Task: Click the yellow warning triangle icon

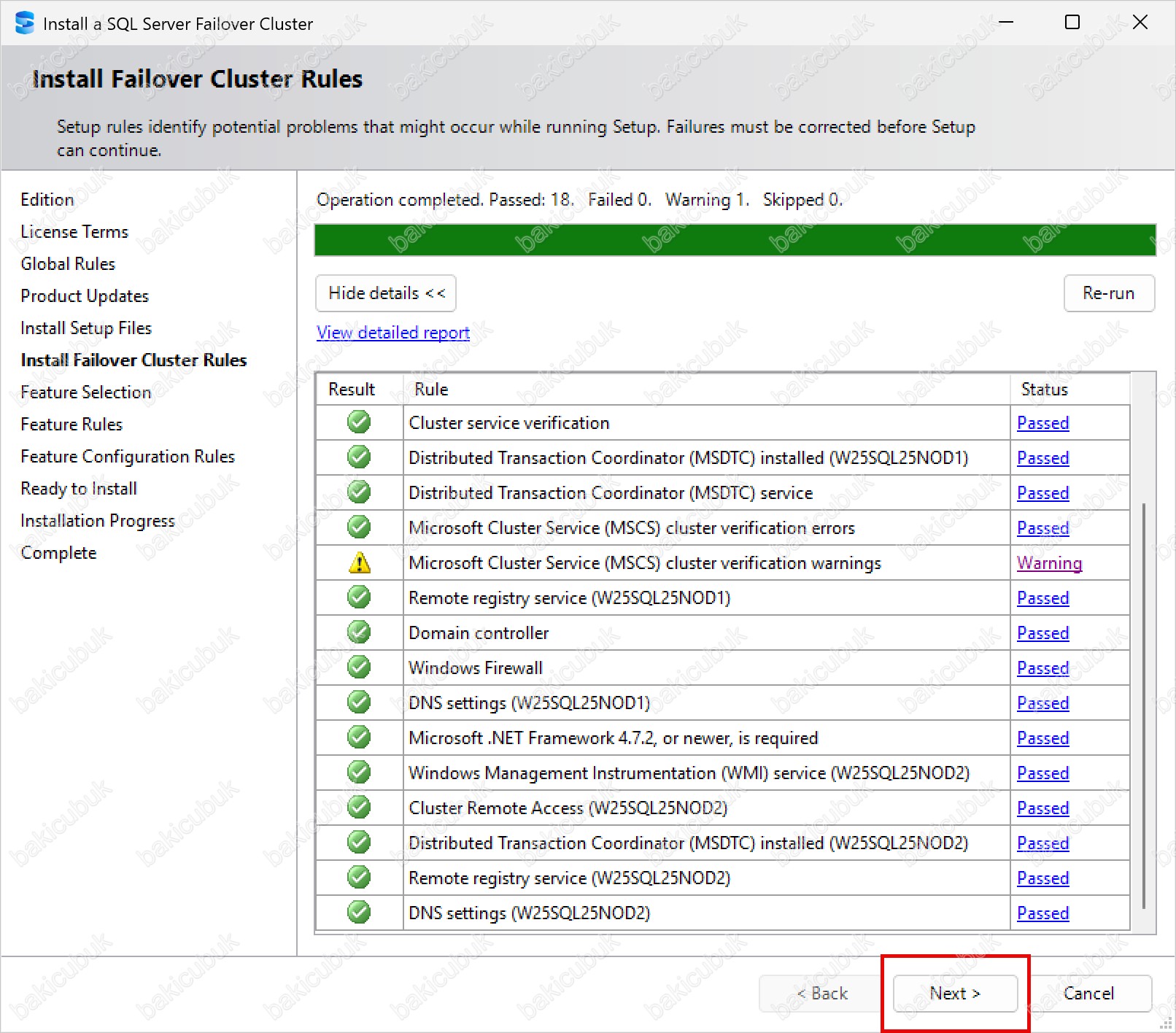Action: pyautogui.click(x=359, y=563)
